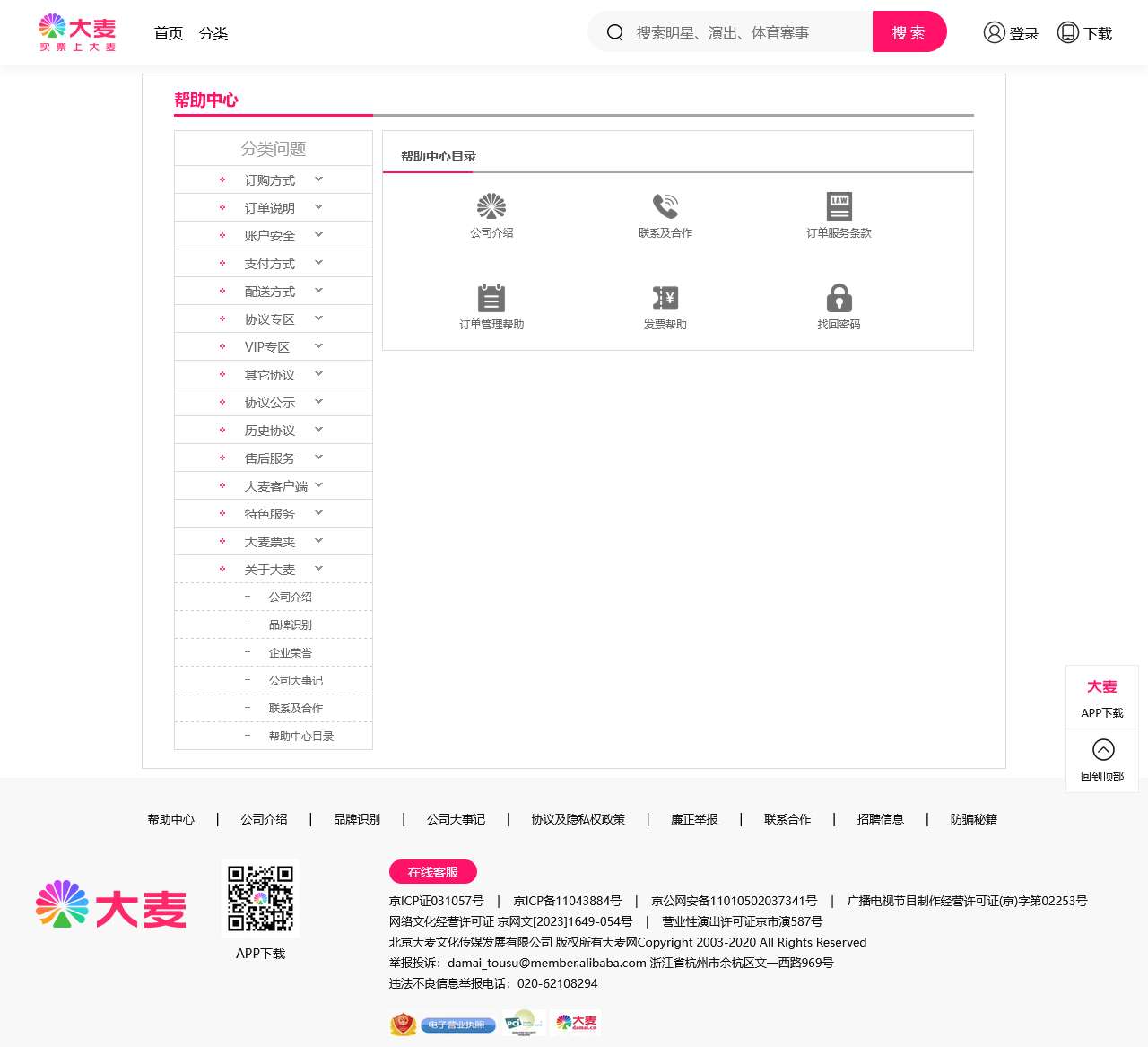Viewport: 1148px width, 1047px height.
Task: Click the PCI certification badge
Action: point(524,1023)
